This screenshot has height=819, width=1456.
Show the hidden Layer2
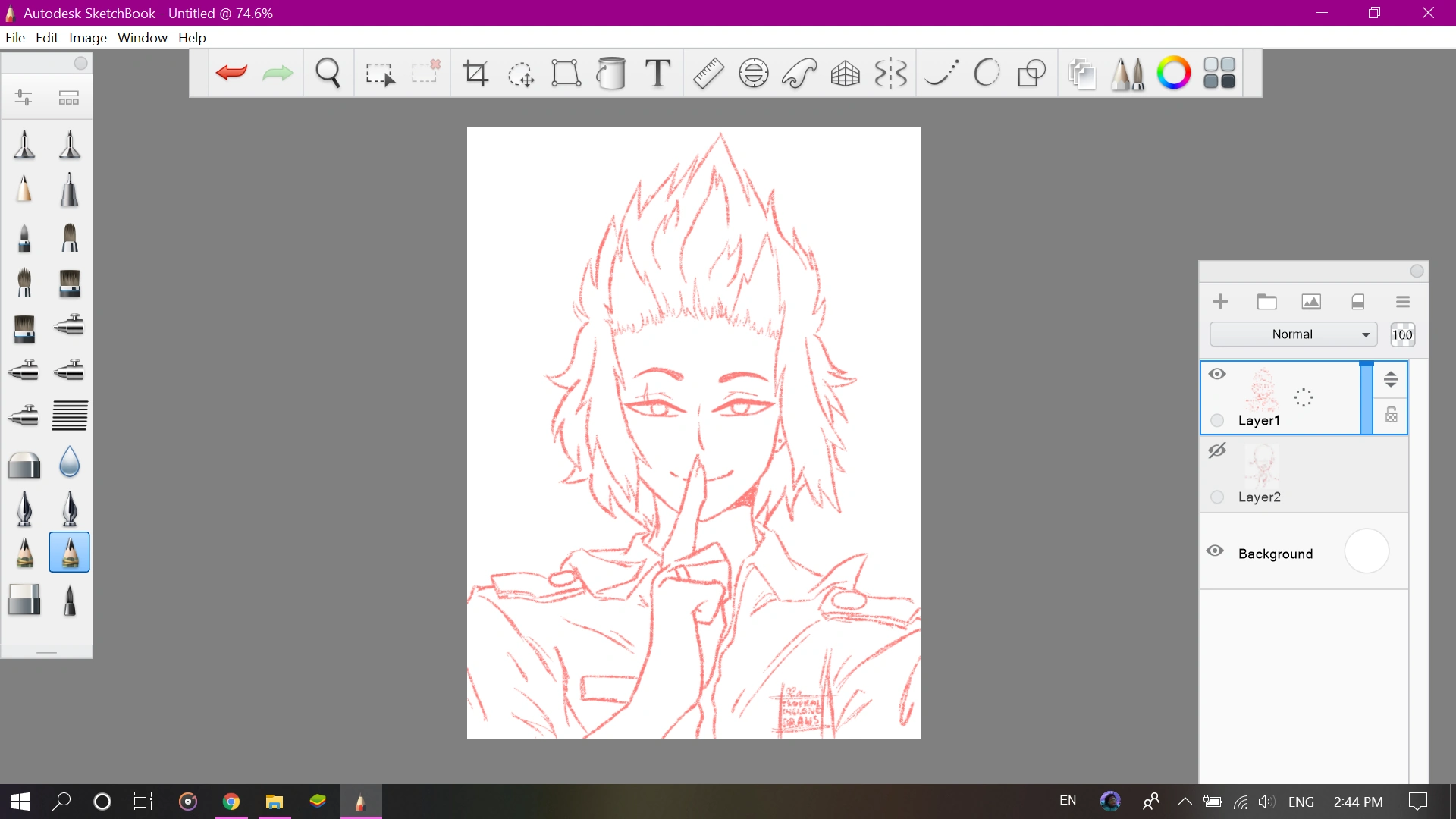(1217, 450)
